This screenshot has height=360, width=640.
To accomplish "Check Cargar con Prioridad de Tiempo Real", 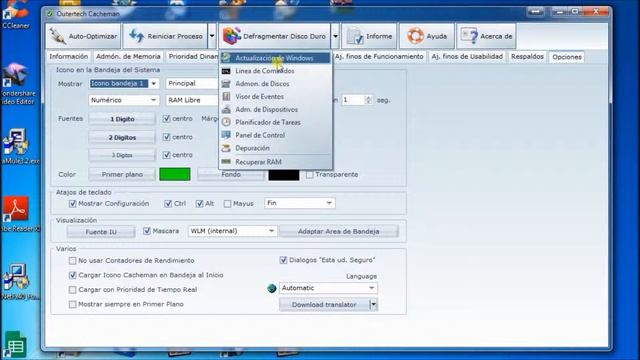I will click(73, 290).
